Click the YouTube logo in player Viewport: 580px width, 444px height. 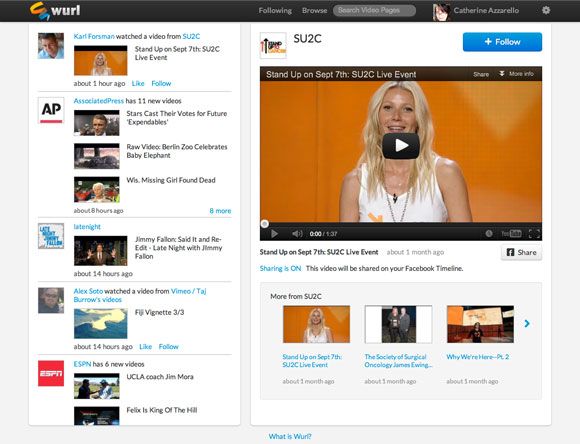pos(511,233)
